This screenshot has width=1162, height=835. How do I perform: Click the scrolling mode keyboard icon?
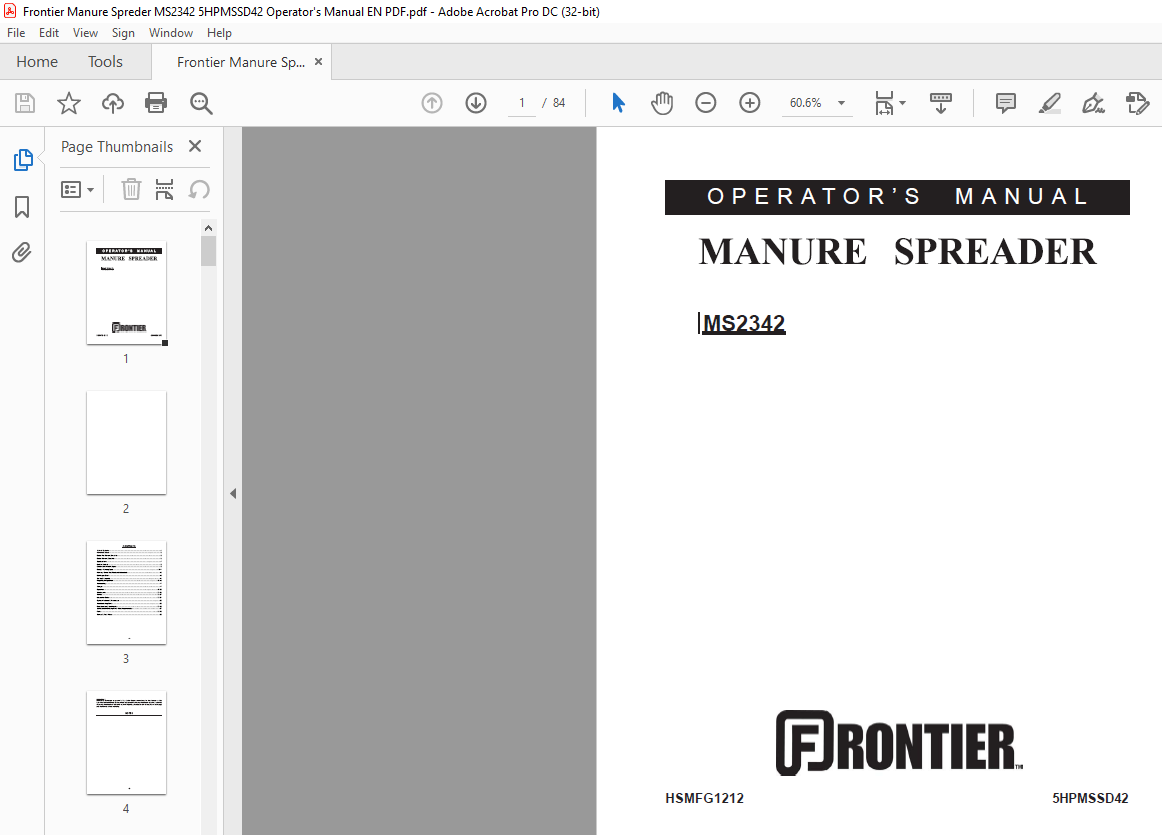pyautogui.click(x=940, y=103)
